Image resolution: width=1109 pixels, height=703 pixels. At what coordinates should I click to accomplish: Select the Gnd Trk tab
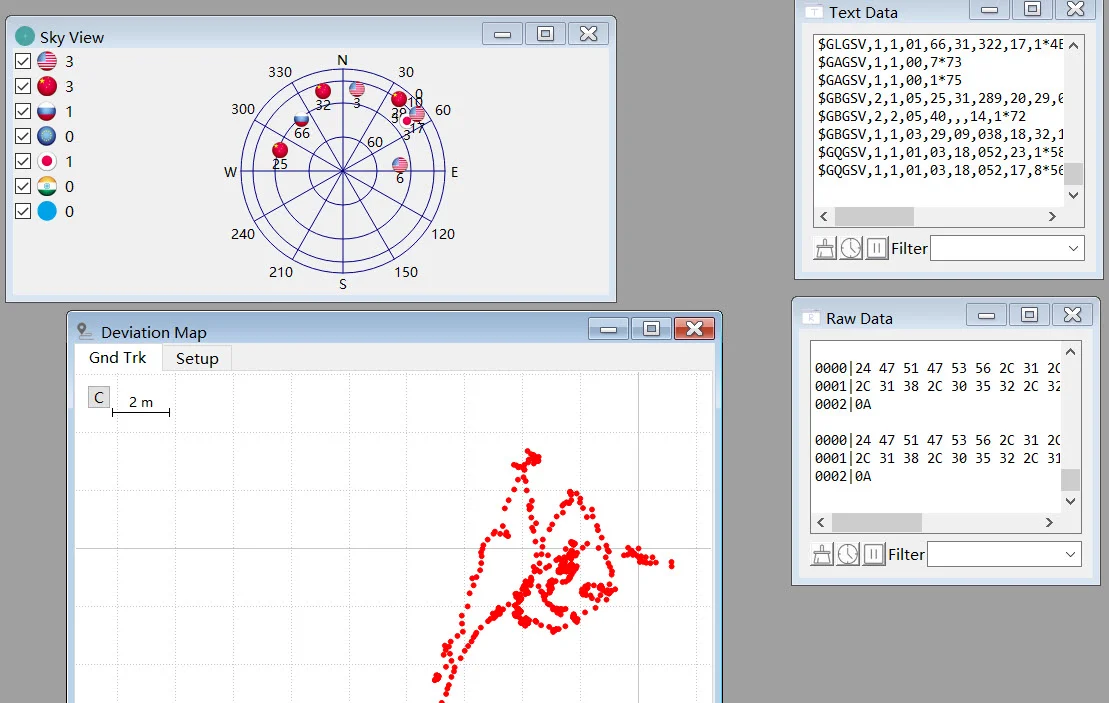pos(117,358)
